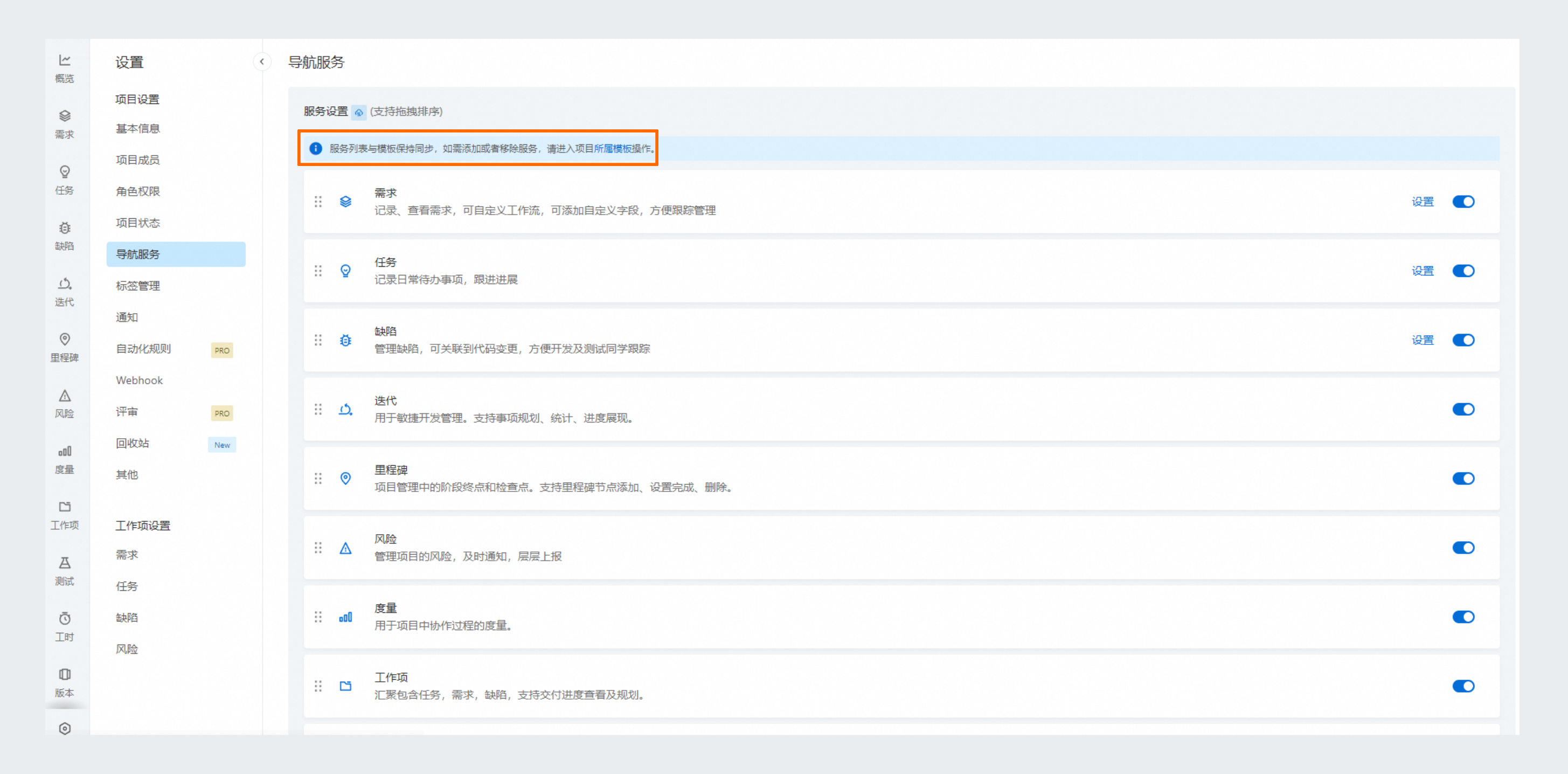Open the 度量 bar chart icon in left rail
Viewport: 1568px width, 774px height.
pos(65,451)
